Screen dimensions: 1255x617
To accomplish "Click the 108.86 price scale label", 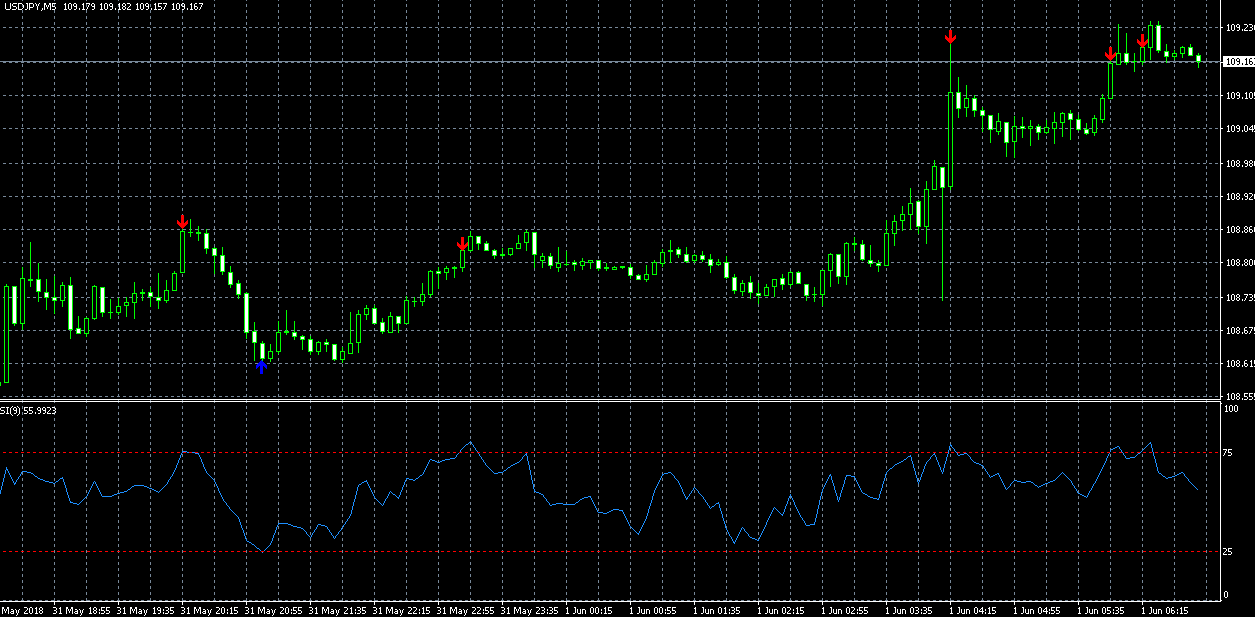I will pos(1240,230).
